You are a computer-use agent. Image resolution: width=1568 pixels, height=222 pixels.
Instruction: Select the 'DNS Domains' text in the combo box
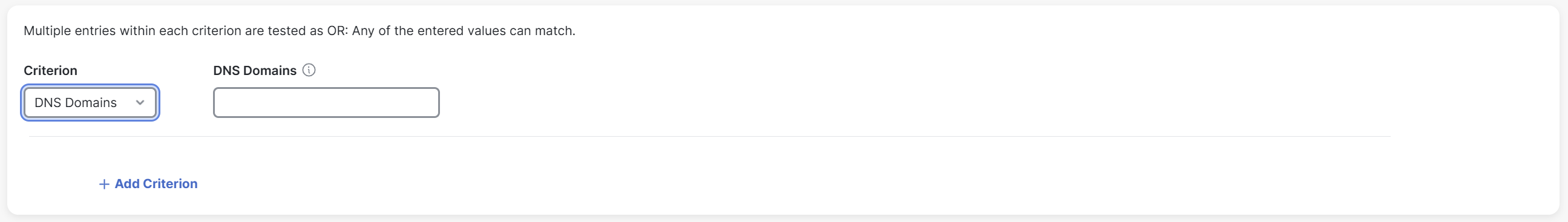[x=76, y=102]
